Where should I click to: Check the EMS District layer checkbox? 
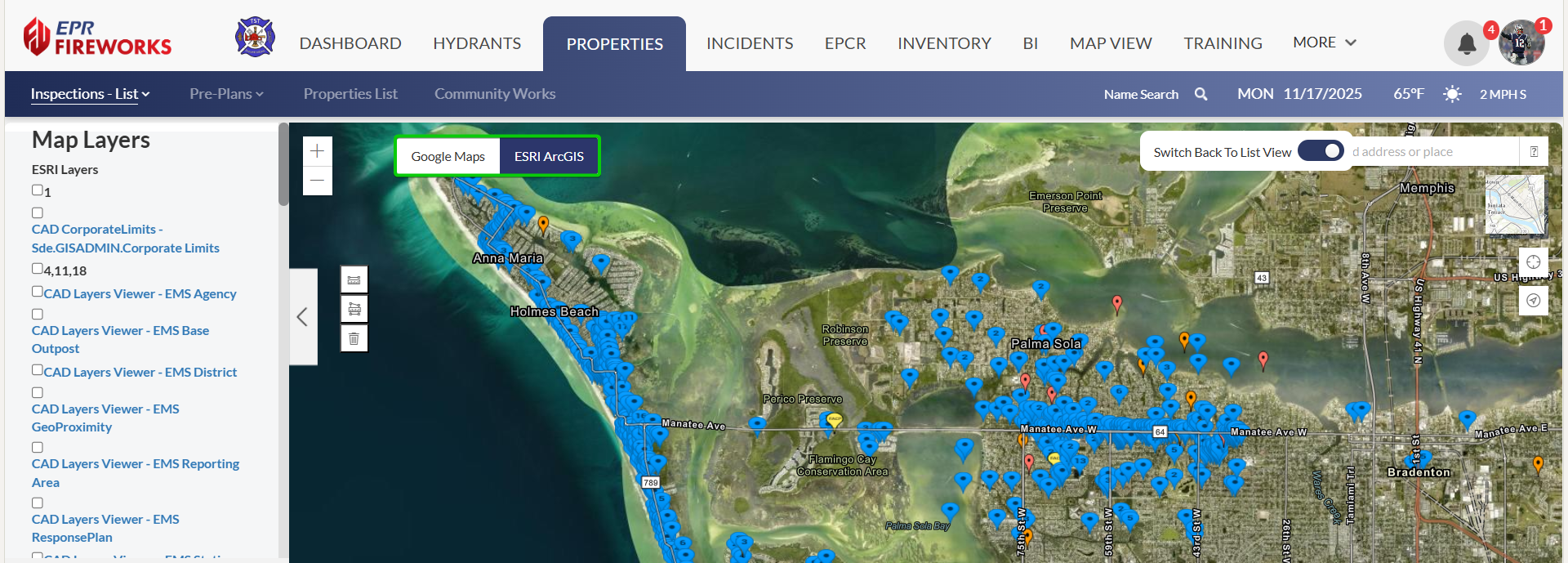point(38,370)
